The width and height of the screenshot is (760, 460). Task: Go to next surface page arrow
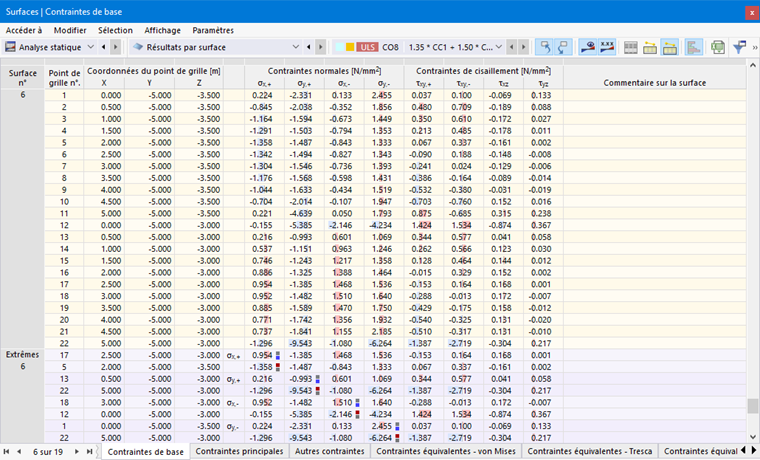(x=77, y=452)
